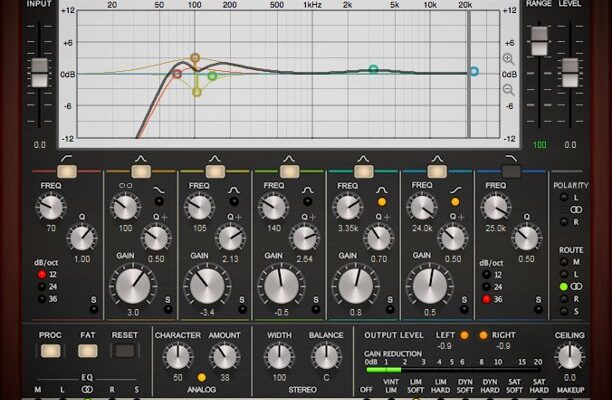Click the teal band node near 3.35k

[373, 70]
